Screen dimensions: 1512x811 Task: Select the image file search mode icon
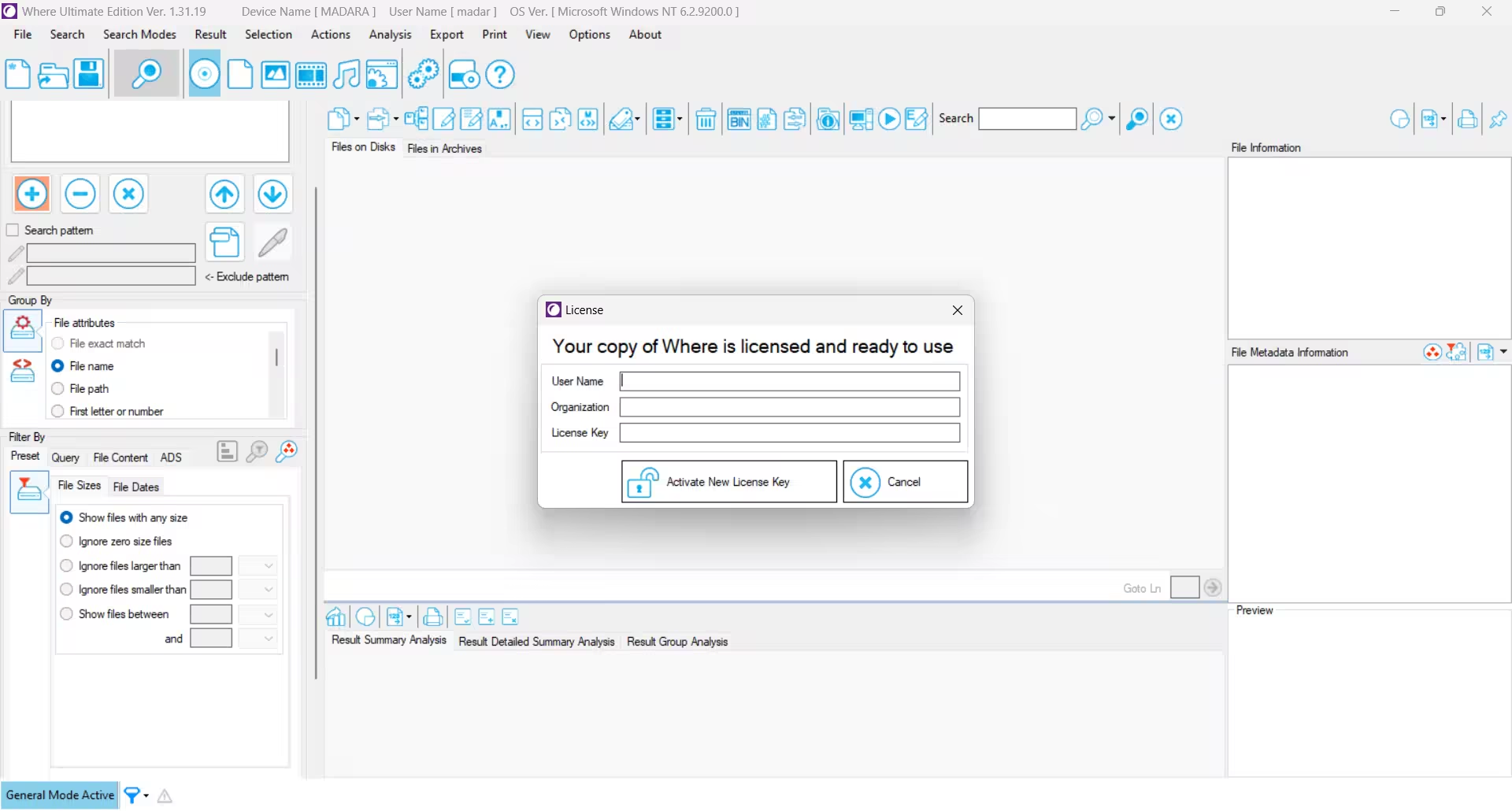click(x=275, y=75)
